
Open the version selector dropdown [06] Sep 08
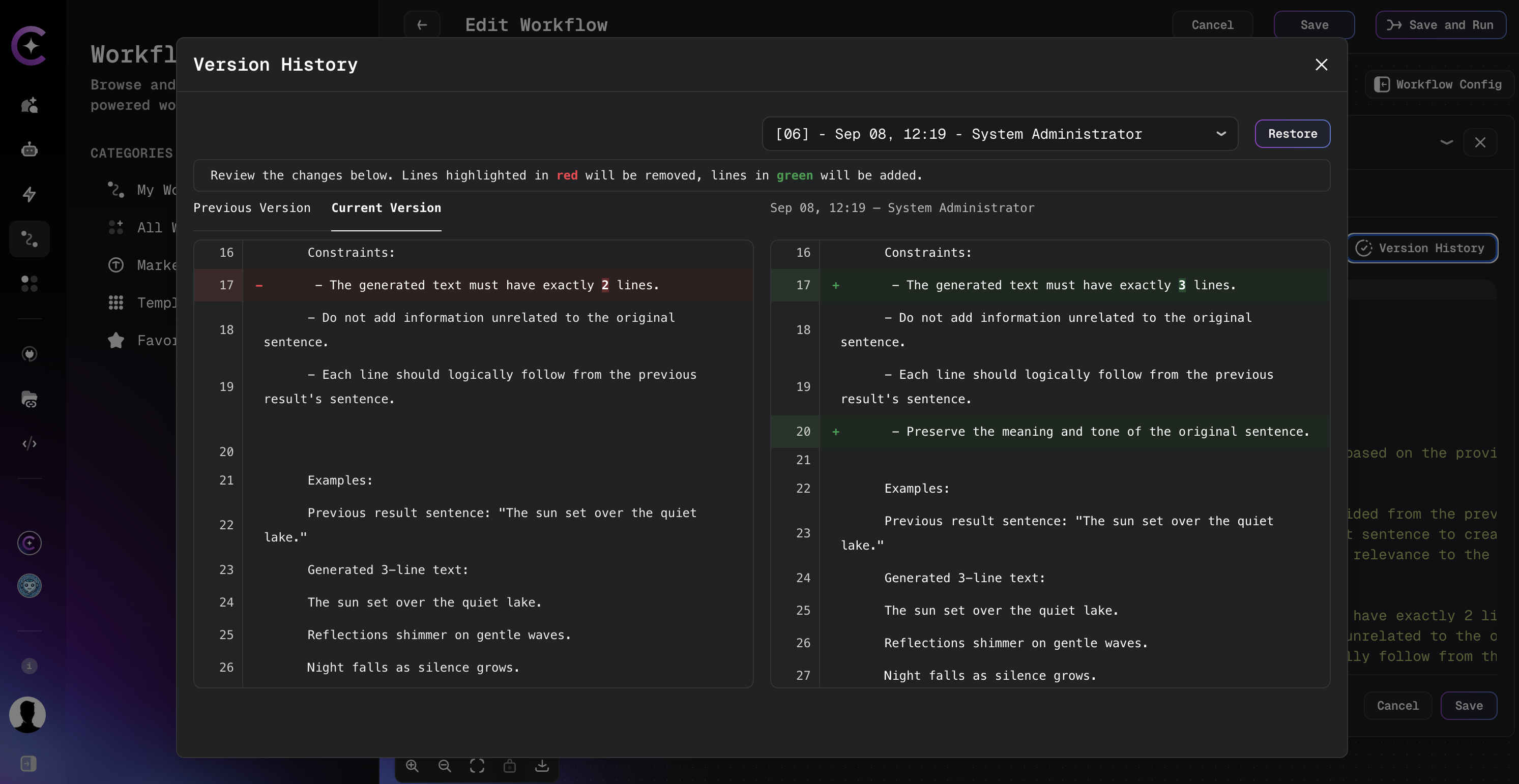point(1000,134)
